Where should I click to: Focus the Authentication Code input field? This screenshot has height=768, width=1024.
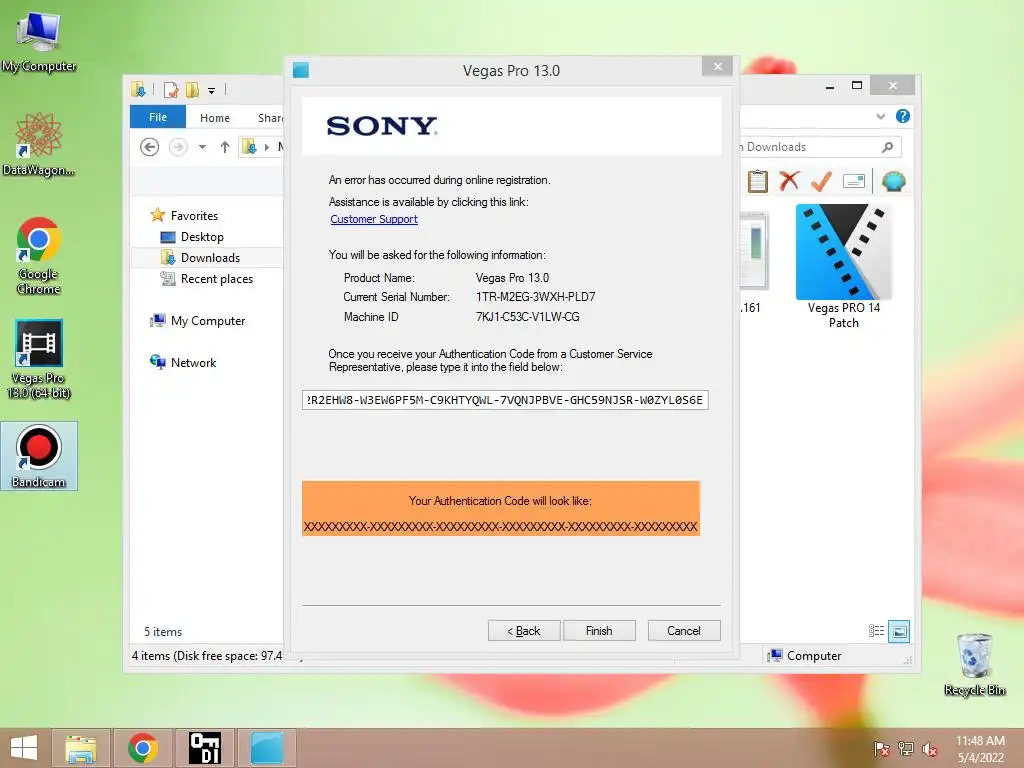pos(505,400)
